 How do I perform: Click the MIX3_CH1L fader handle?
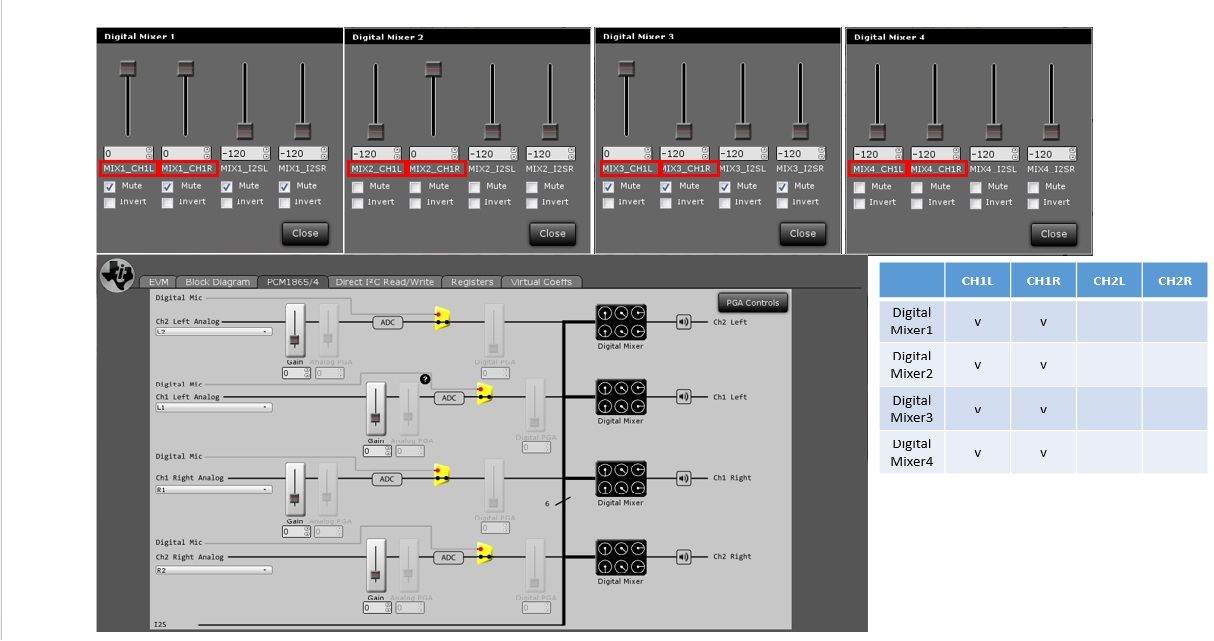626,68
